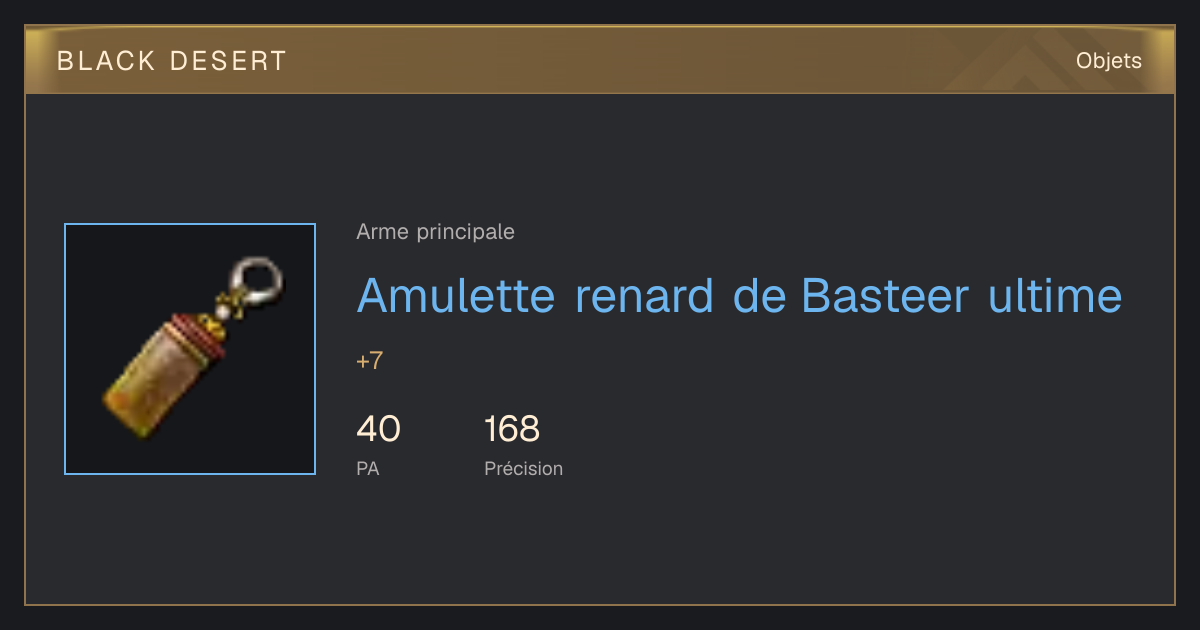Click the word ultime in item name
This screenshot has height=630, width=1200.
[1055, 295]
